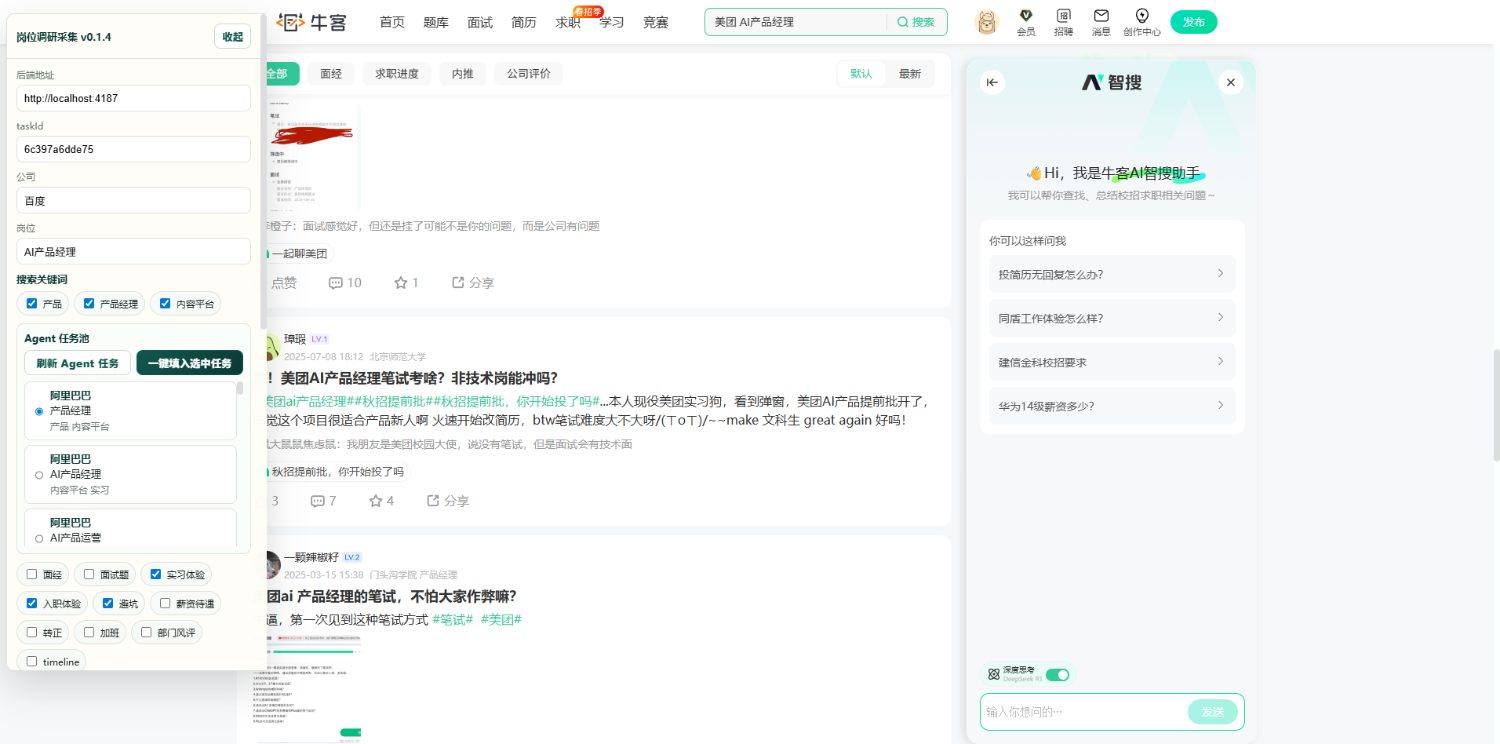1500x744 pixels.
Task: Click the 搜索 search button
Action: [x=916, y=22]
